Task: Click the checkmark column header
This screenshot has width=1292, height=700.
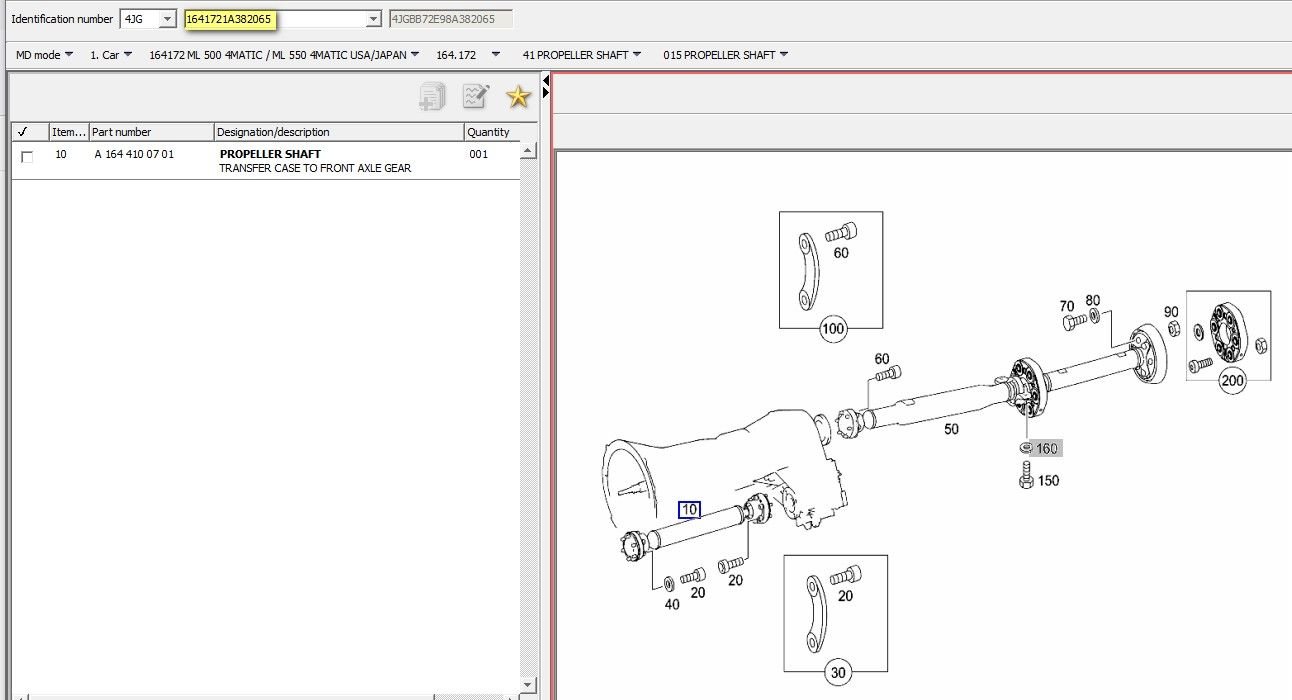Action: pyautogui.click(x=23, y=131)
